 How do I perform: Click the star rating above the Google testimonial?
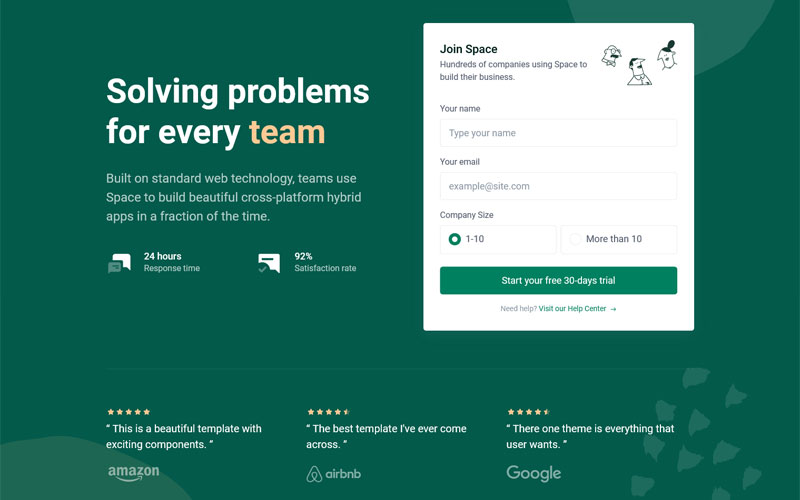[x=528, y=411]
